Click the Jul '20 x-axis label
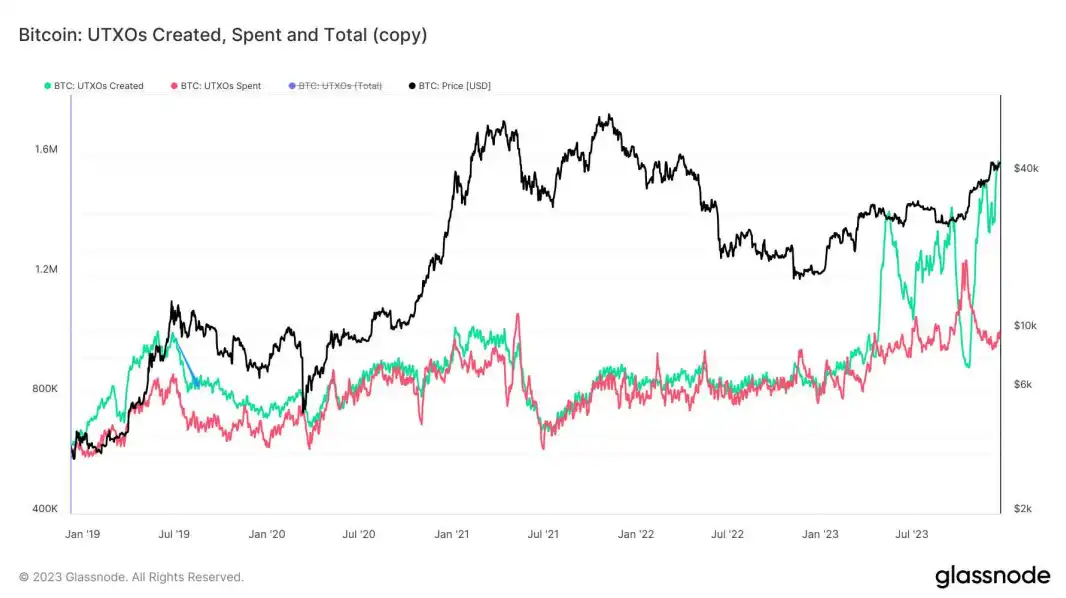This screenshot has width=1066, height=598. pos(358,534)
